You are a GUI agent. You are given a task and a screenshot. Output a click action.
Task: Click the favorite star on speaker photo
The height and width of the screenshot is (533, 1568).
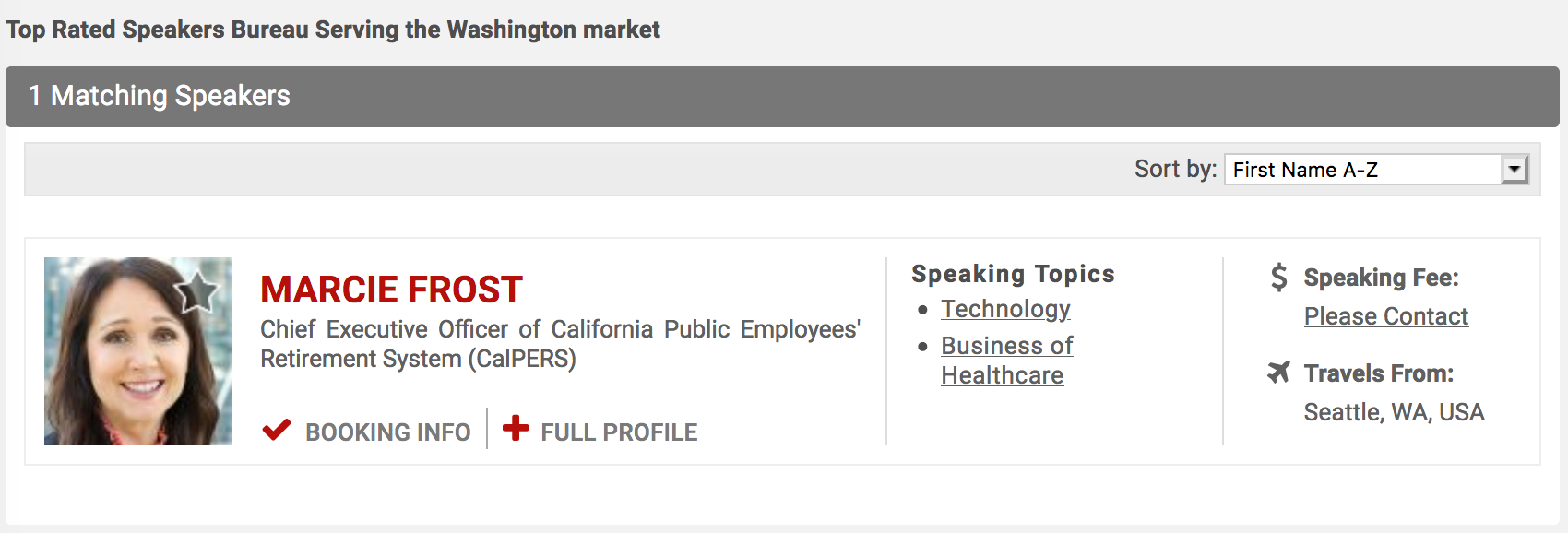(x=196, y=292)
